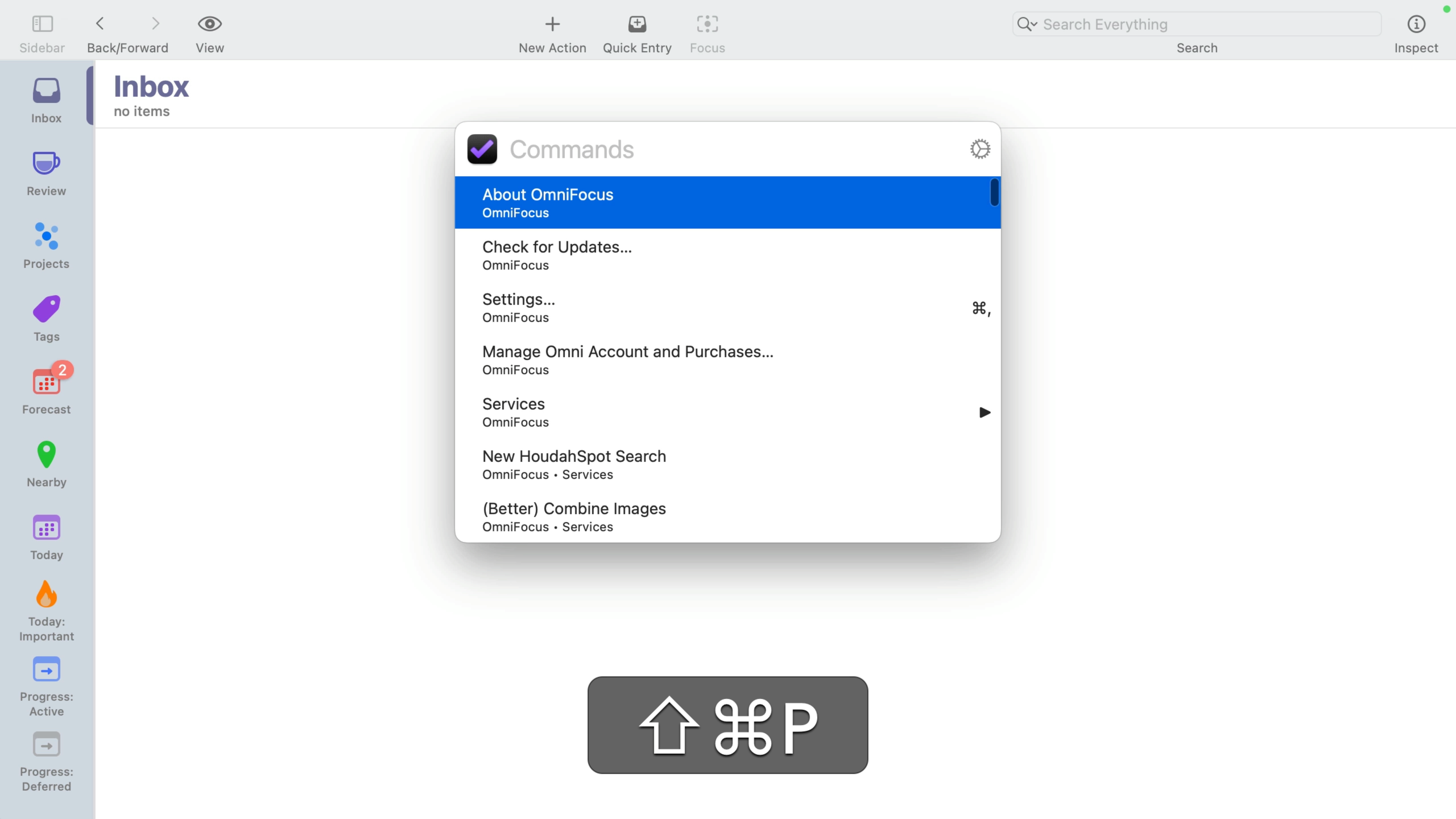
Task: Select the Settings… command
Action: click(x=728, y=308)
